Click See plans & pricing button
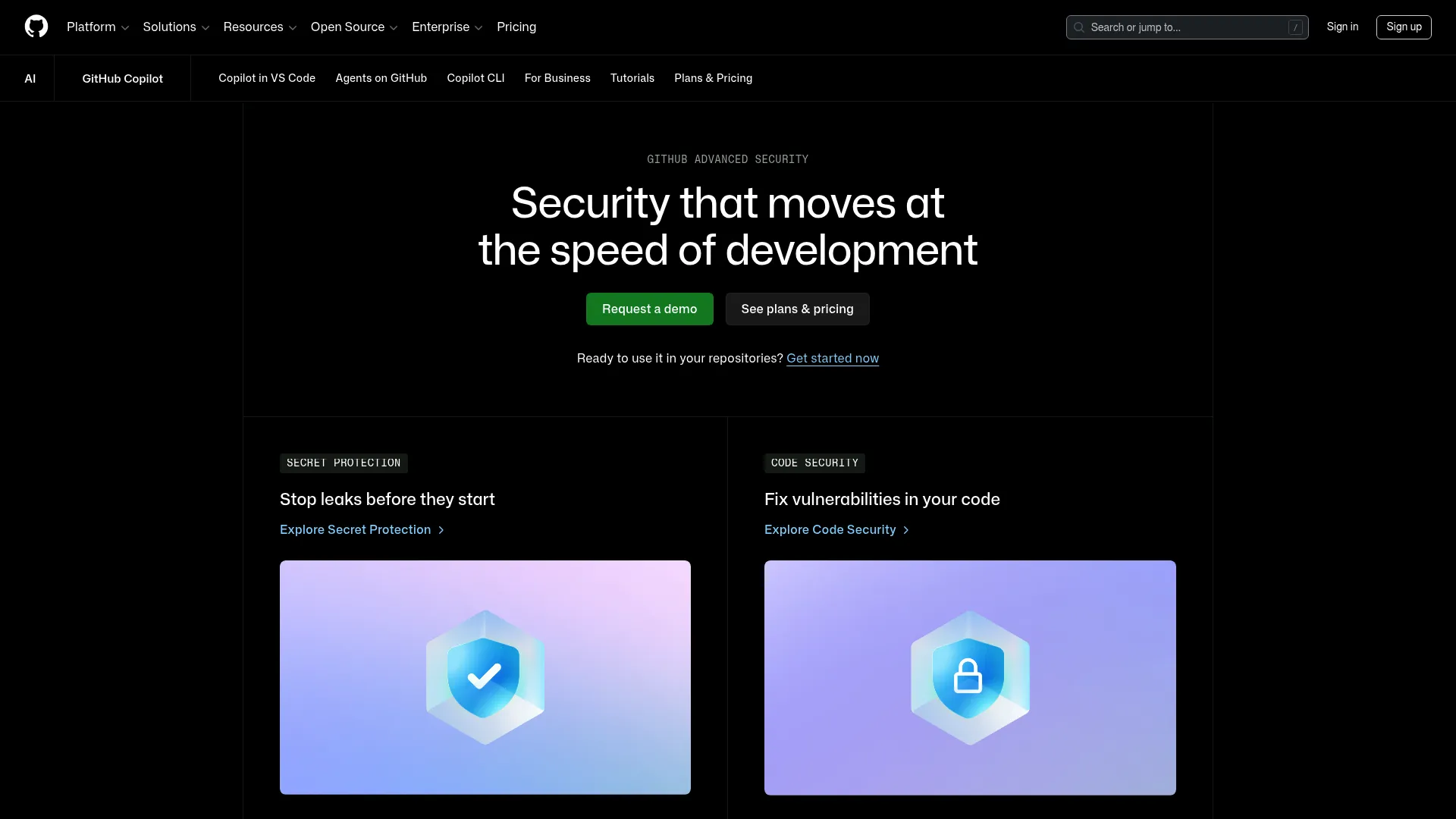Viewport: 1456px width, 819px height. (x=797, y=309)
